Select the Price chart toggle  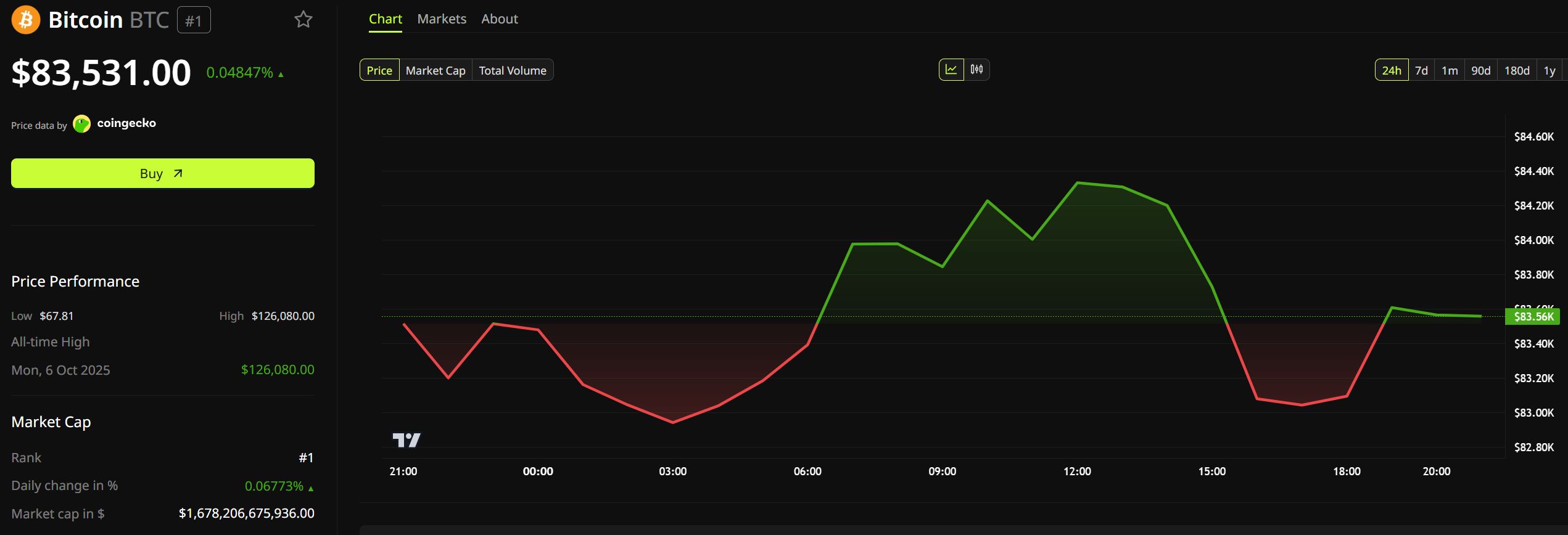pyautogui.click(x=379, y=70)
